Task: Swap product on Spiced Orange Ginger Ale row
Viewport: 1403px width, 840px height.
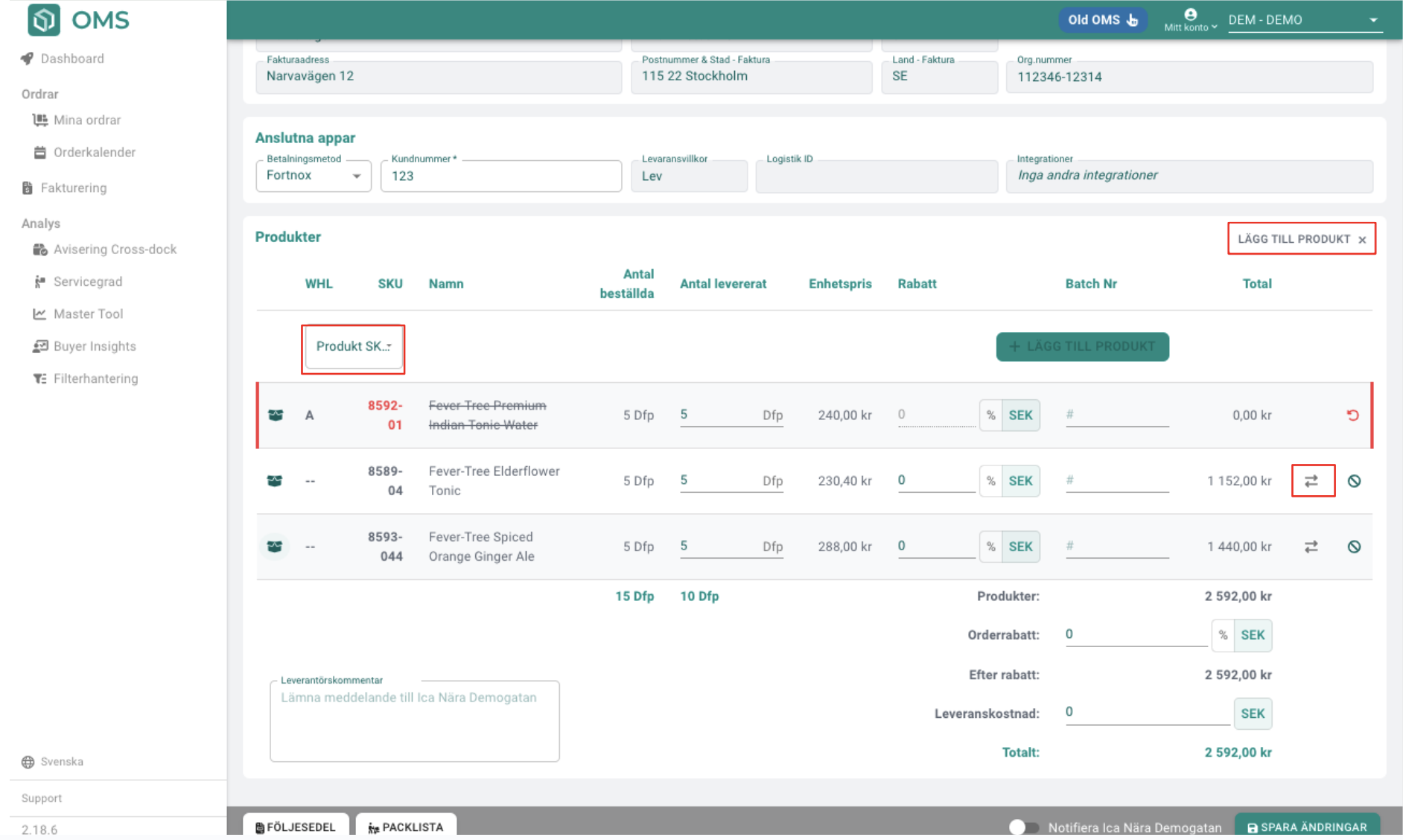Action: tap(1311, 547)
